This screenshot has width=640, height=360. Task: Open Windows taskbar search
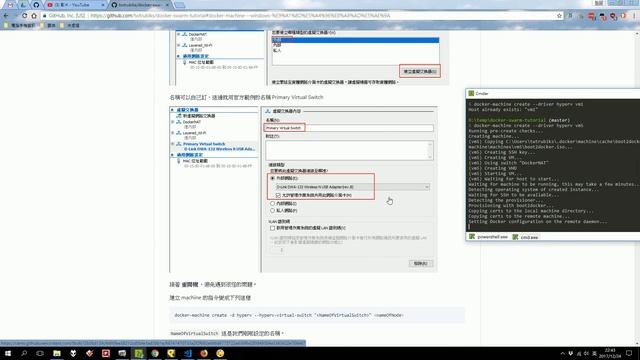coord(24,353)
